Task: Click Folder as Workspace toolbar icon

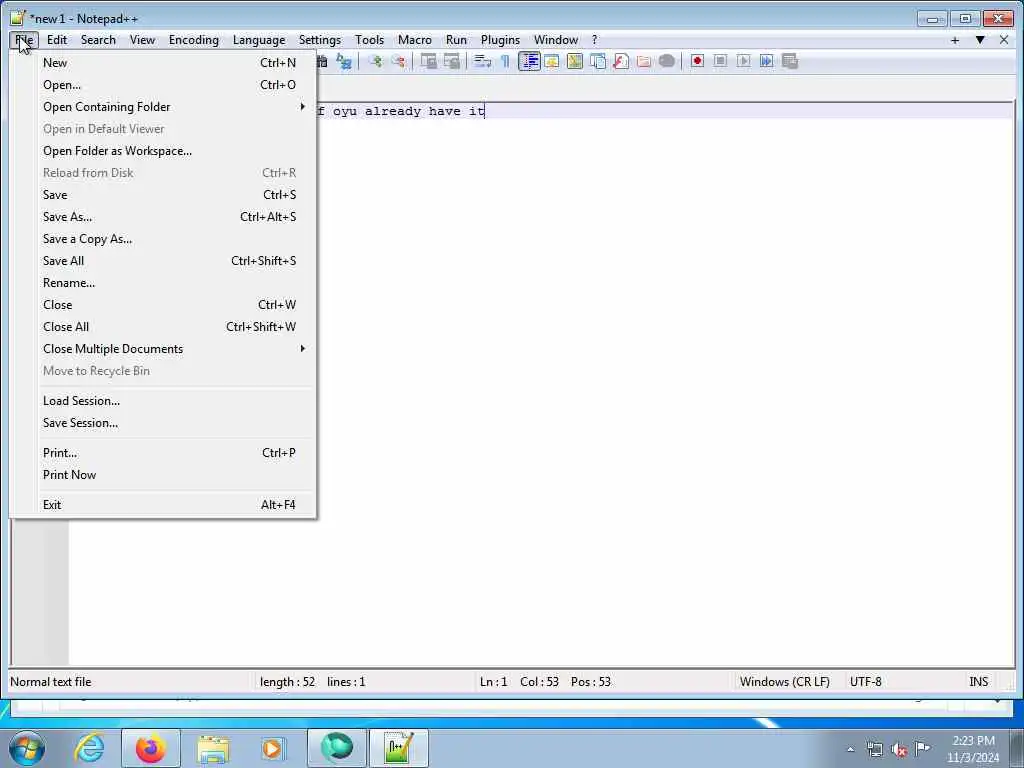Action: [643, 61]
